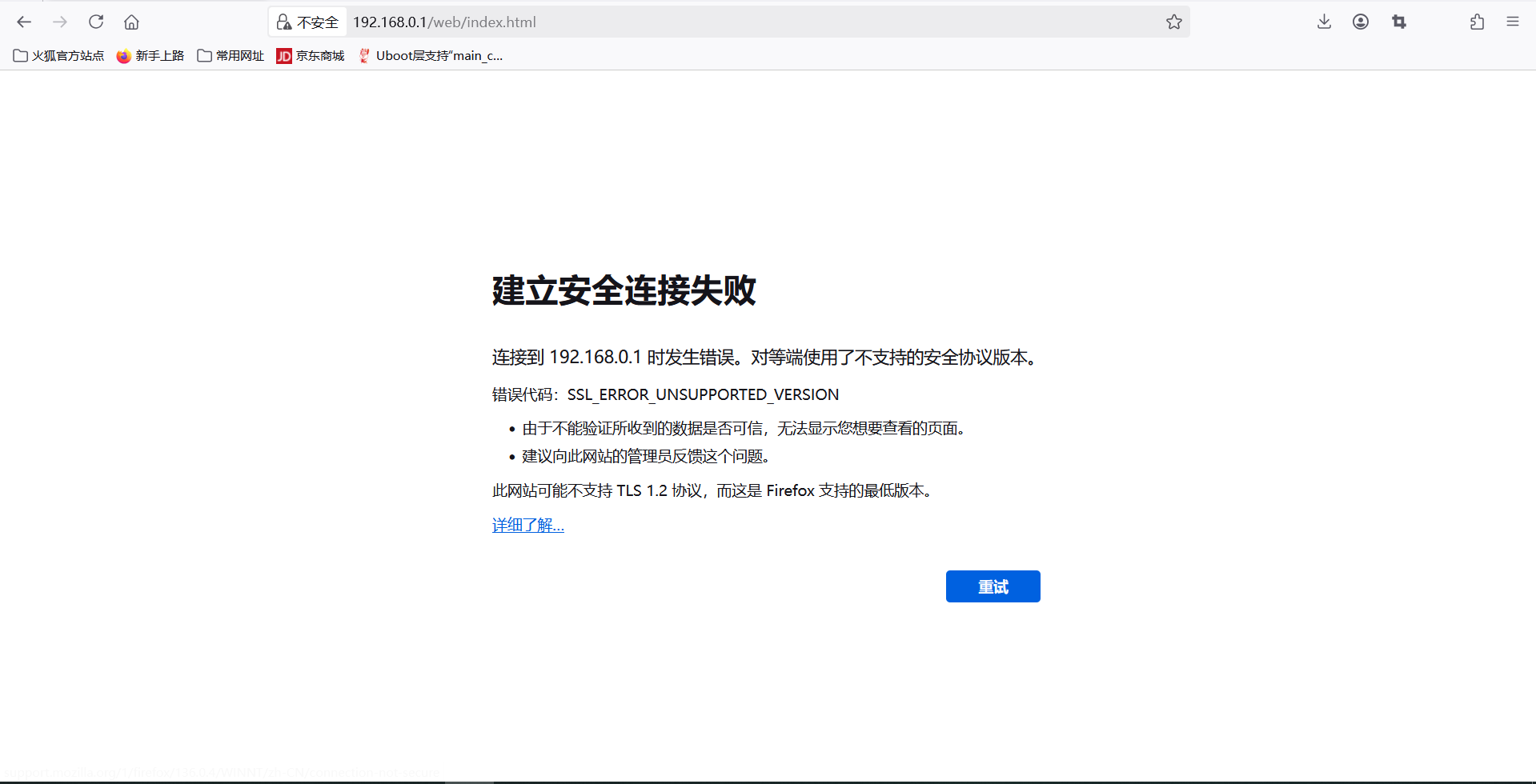This screenshot has height=784, width=1536.
Task: Open the downloads panel
Action: (1324, 22)
